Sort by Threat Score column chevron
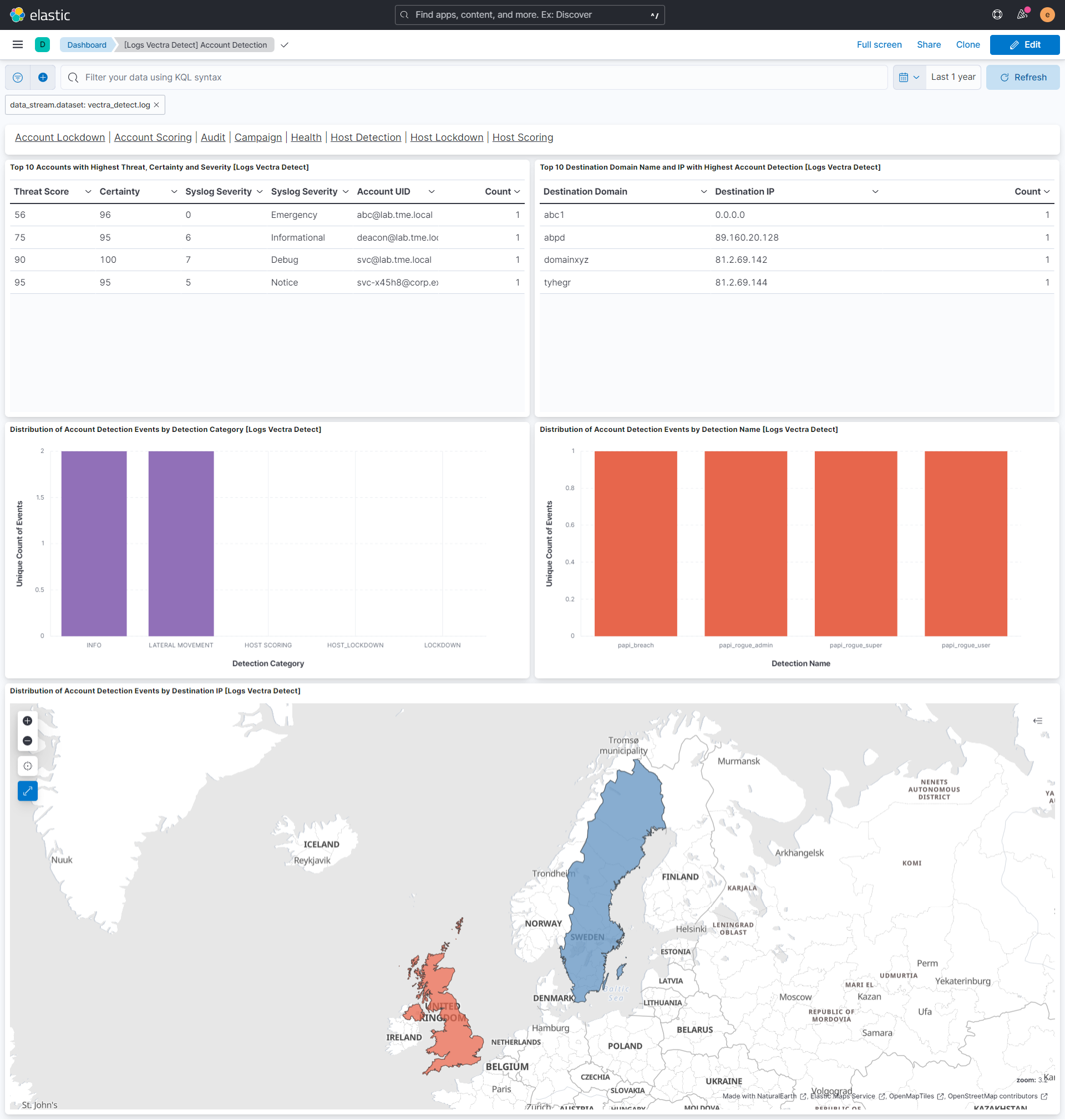1065x1120 pixels. pos(88,192)
